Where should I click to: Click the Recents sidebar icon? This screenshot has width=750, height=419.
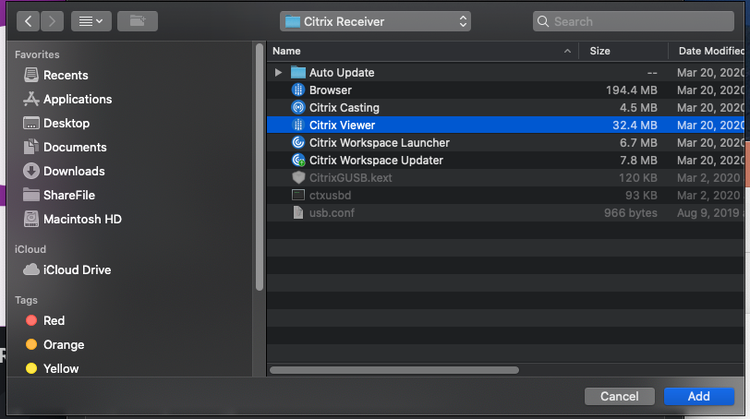point(31,75)
